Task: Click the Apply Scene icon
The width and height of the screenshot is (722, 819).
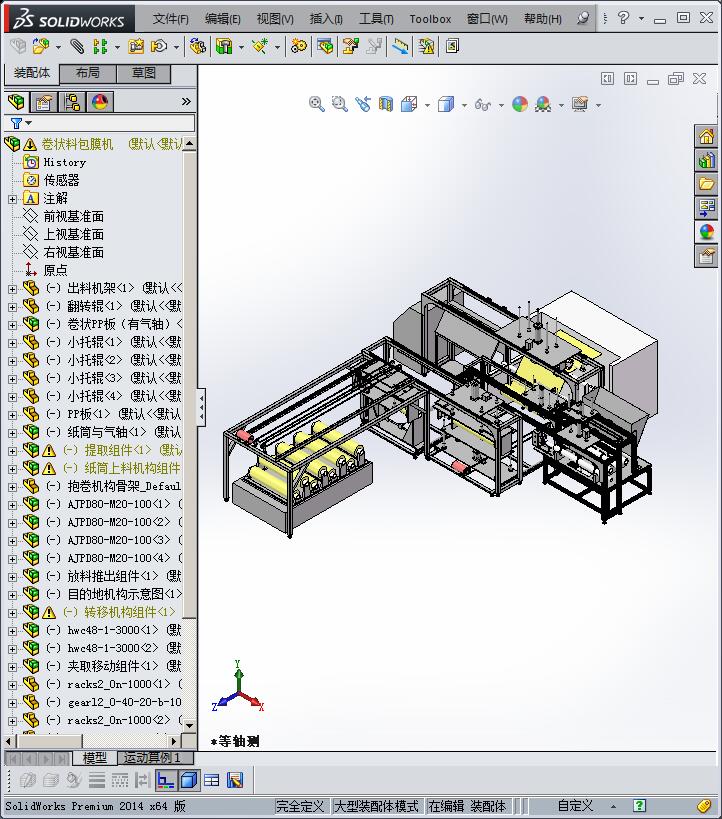Action: [x=543, y=104]
